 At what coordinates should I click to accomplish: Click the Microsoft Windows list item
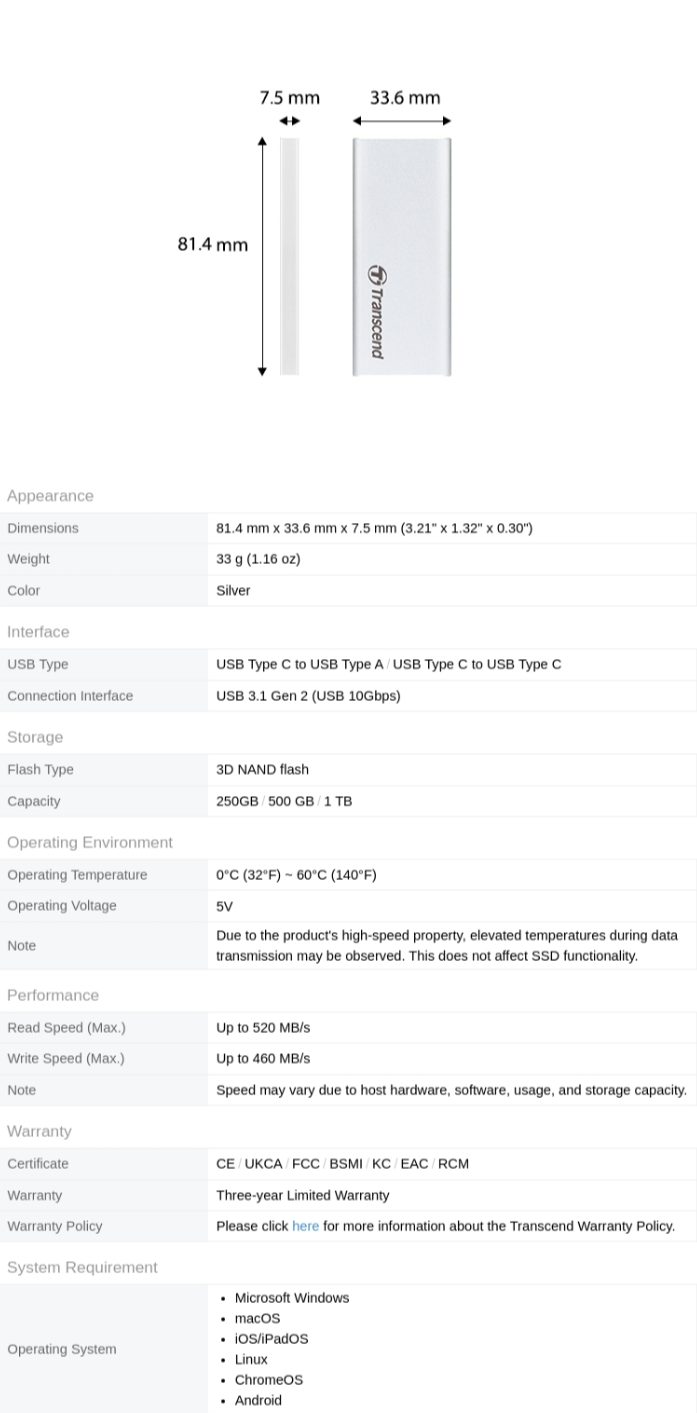pyautogui.click(x=292, y=1298)
